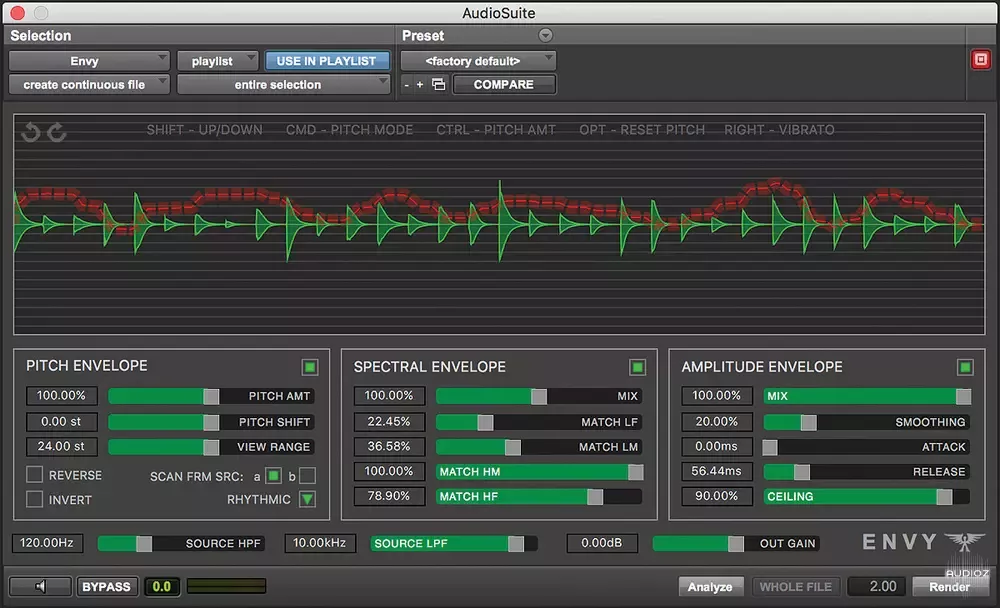Click the 0.00dB out gain field
The image size is (1000, 608).
pyautogui.click(x=602, y=543)
